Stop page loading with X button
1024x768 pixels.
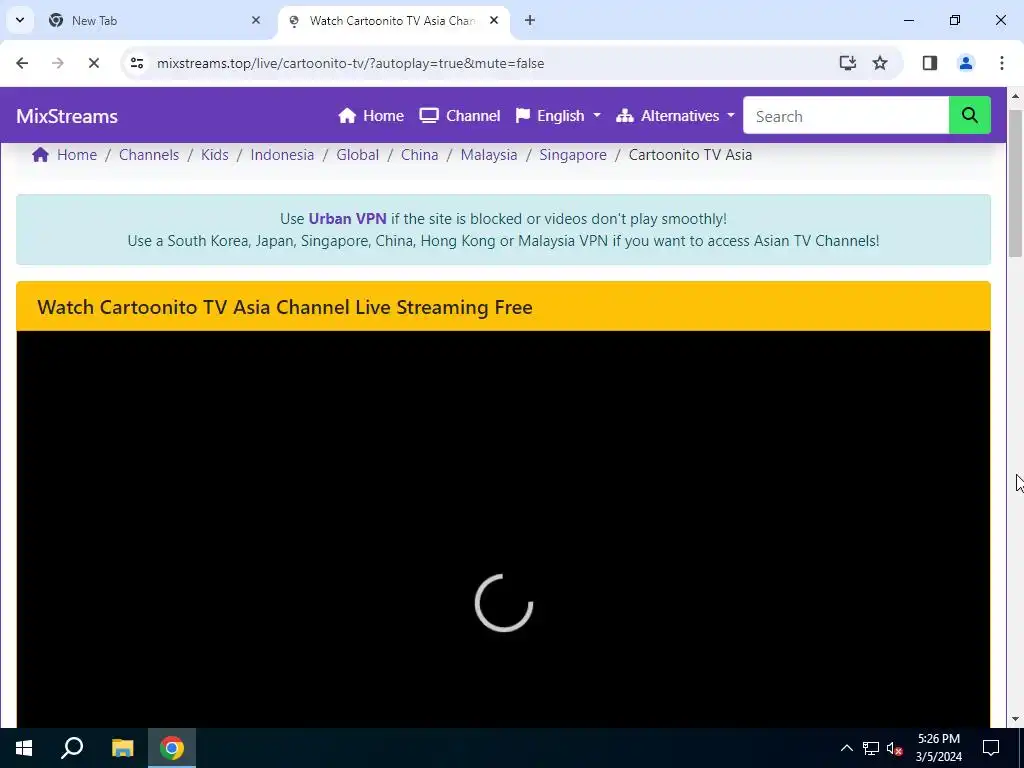(93, 63)
